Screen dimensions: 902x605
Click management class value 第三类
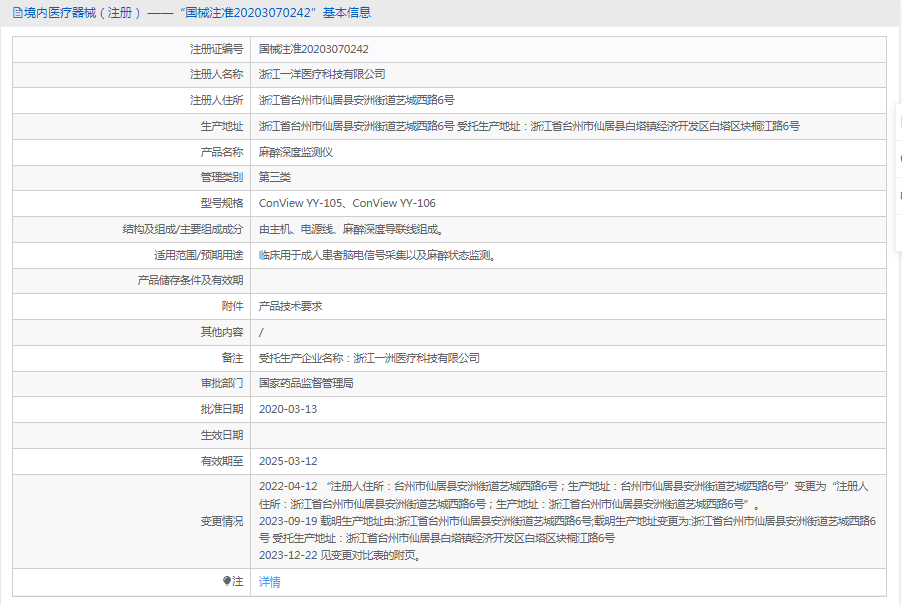(275, 177)
